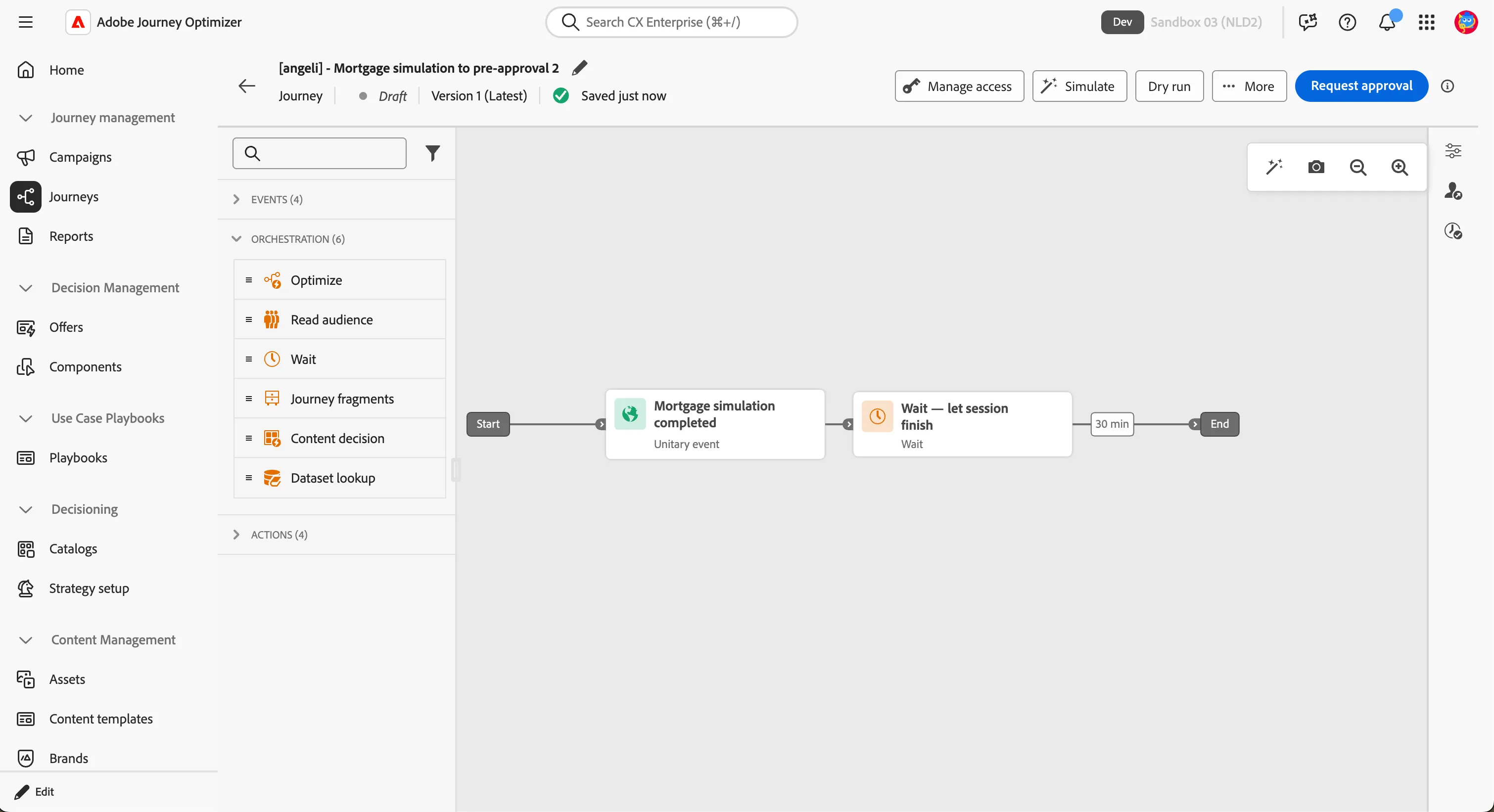Zoom in on the journey canvas
Image resolution: width=1494 pixels, height=812 pixels.
coord(1400,167)
